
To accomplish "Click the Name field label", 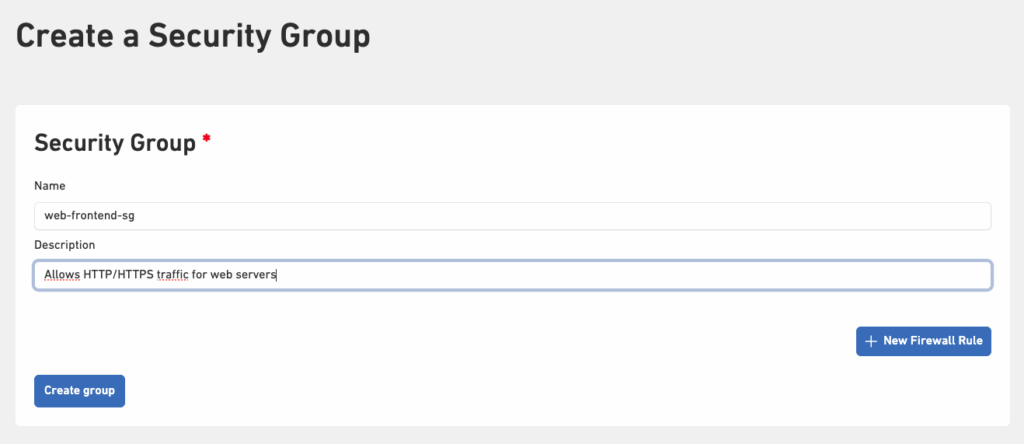I will tap(49, 186).
